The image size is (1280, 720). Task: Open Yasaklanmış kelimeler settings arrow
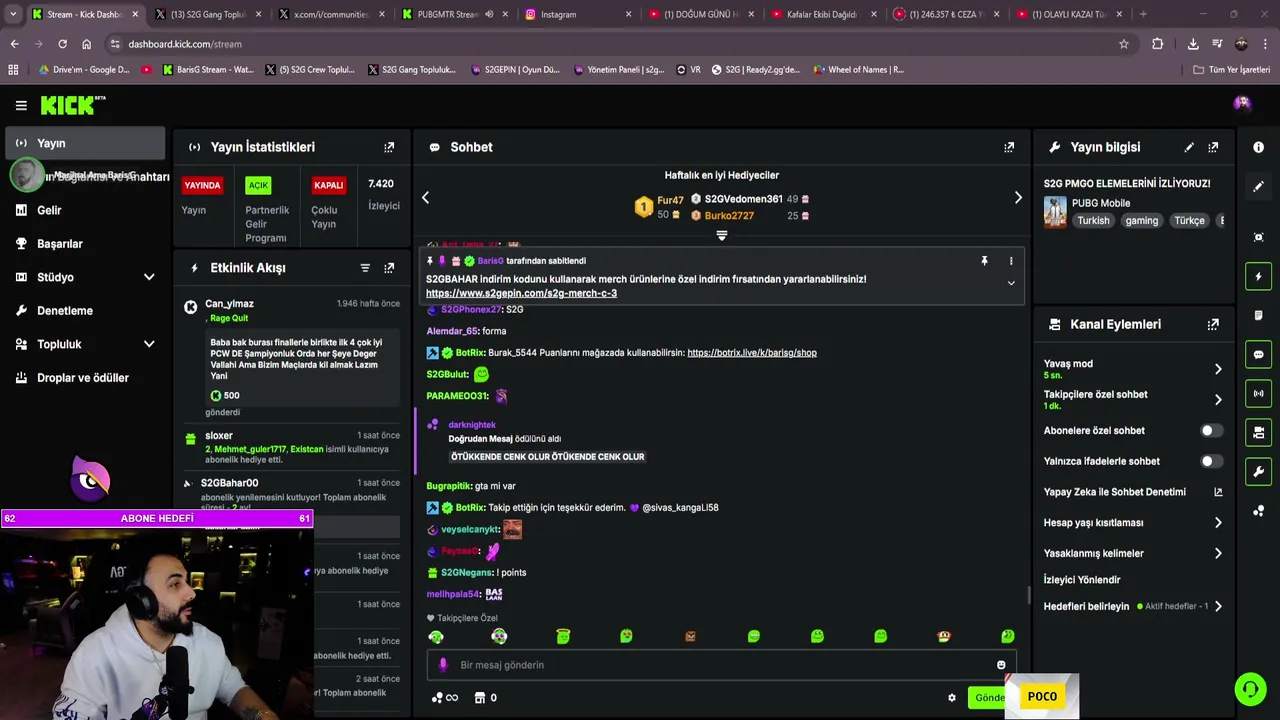[1218, 553]
